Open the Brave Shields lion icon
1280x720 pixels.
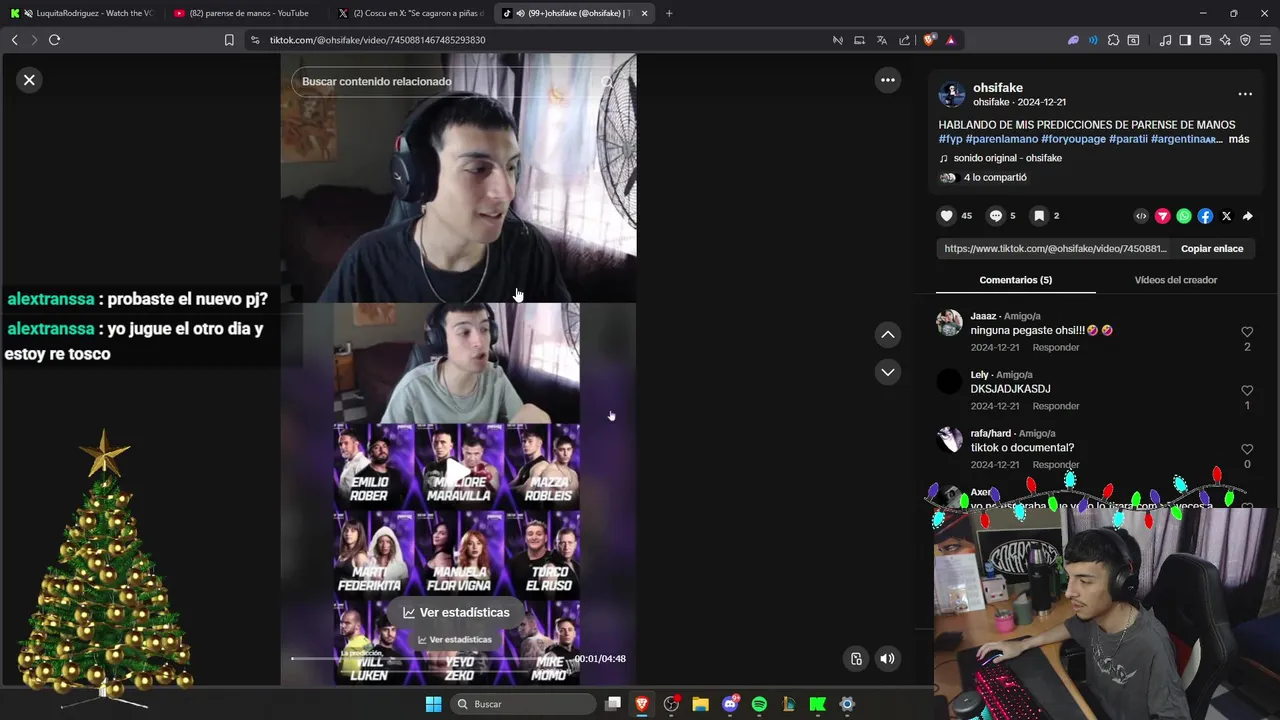pyautogui.click(x=929, y=40)
